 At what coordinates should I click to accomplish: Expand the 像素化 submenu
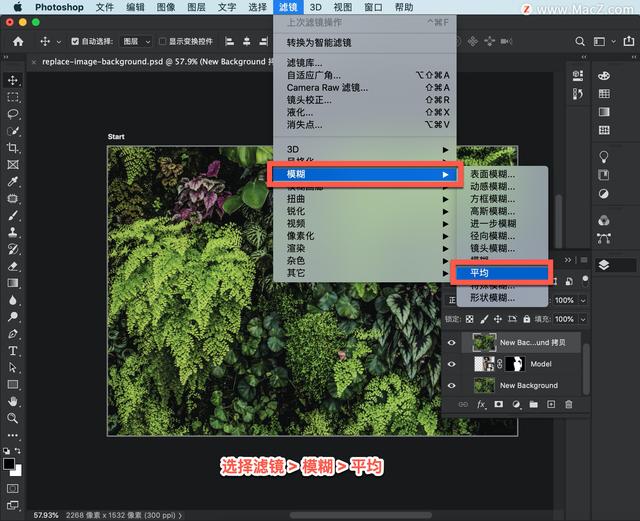[367, 236]
